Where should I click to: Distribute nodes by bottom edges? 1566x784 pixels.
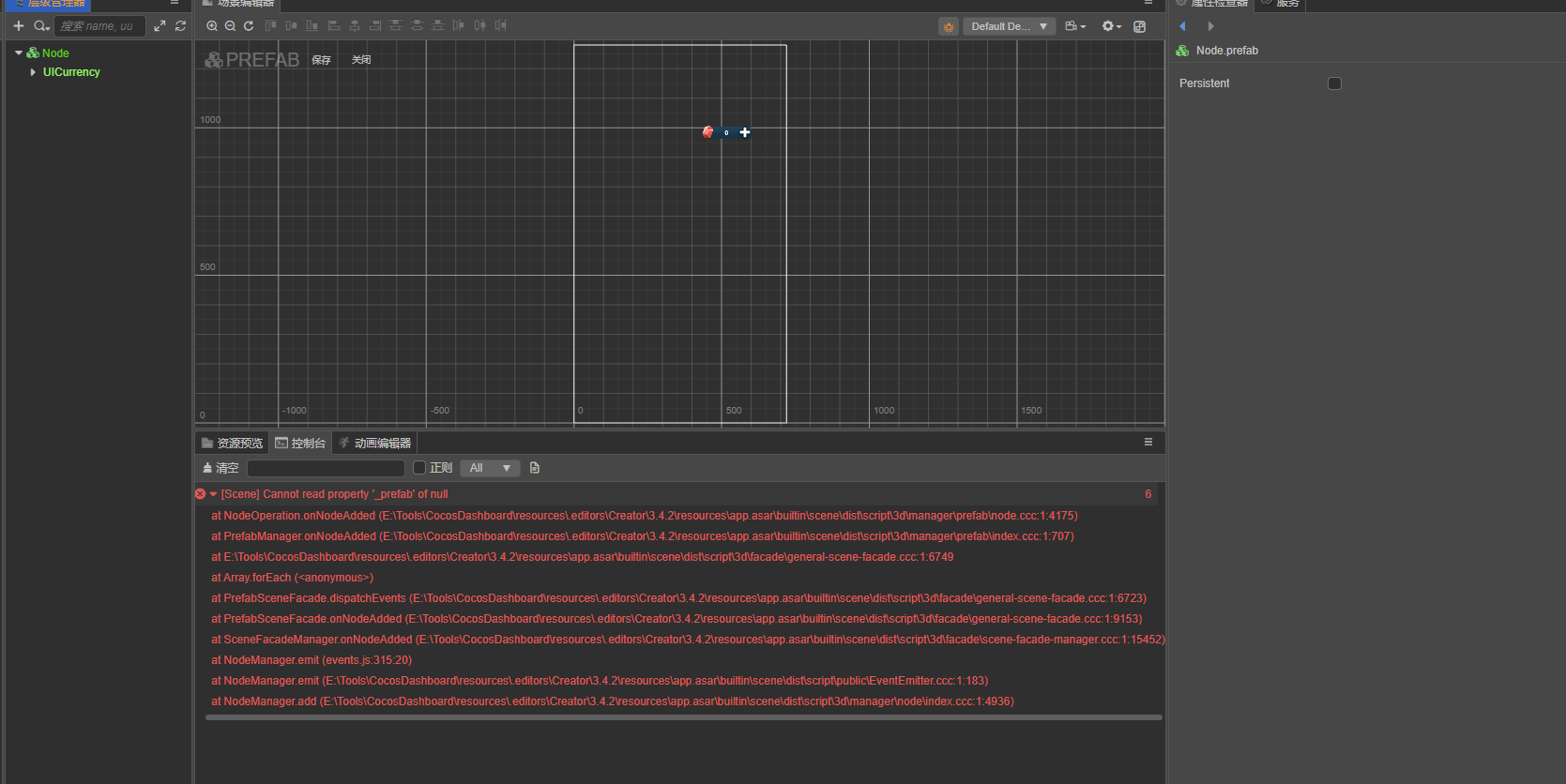coord(437,25)
